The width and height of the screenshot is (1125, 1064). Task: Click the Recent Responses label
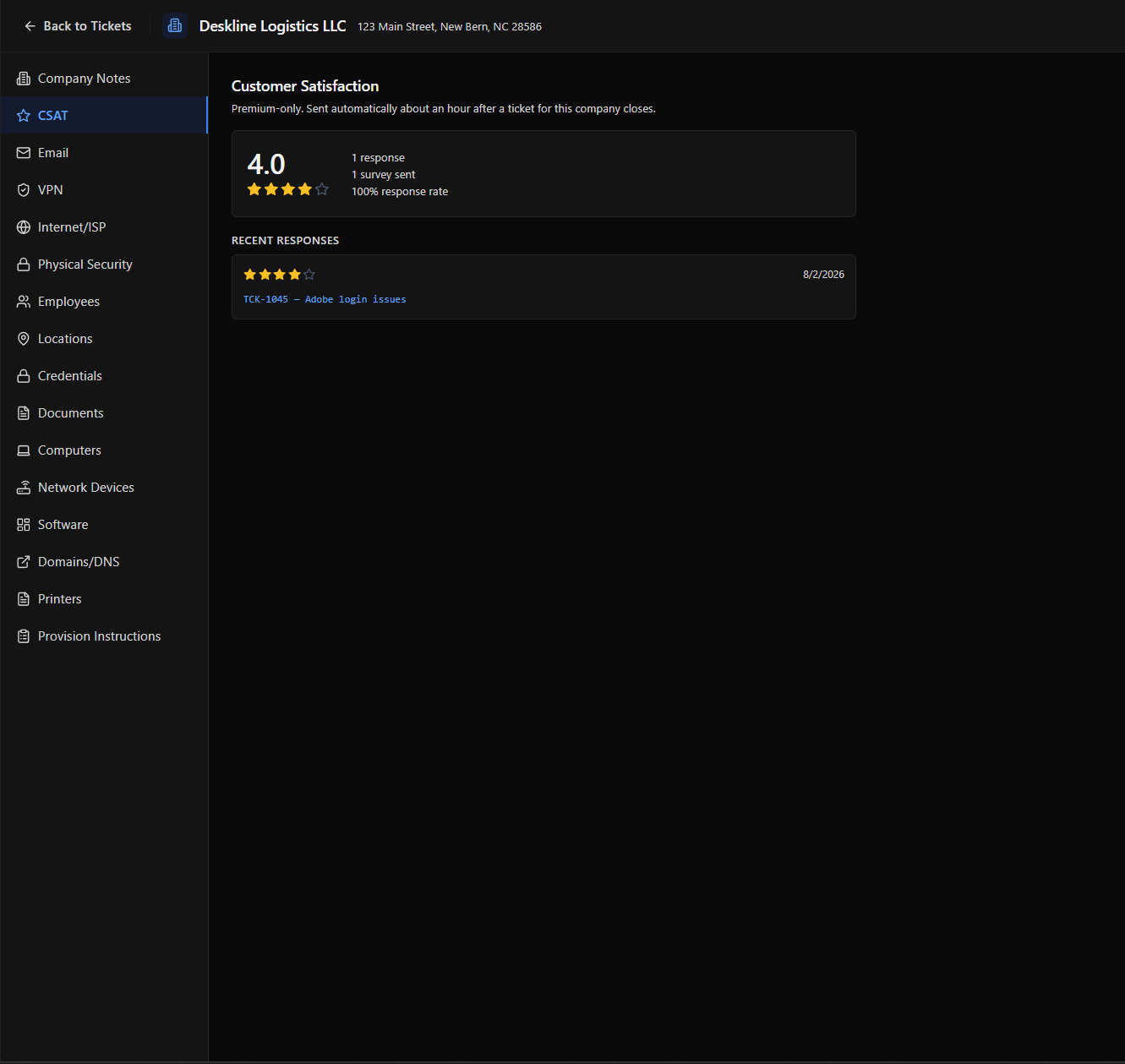[x=285, y=241]
